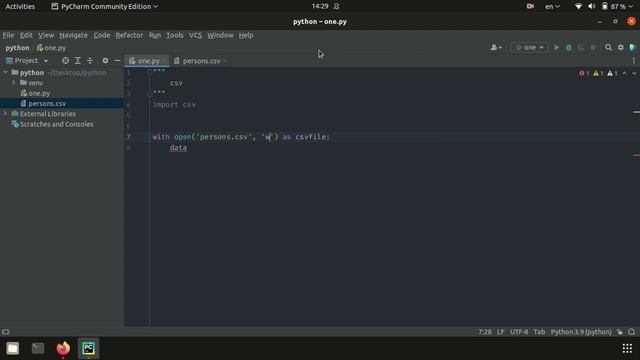
Task: Open Project panel options gear
Action: (105, 60)
